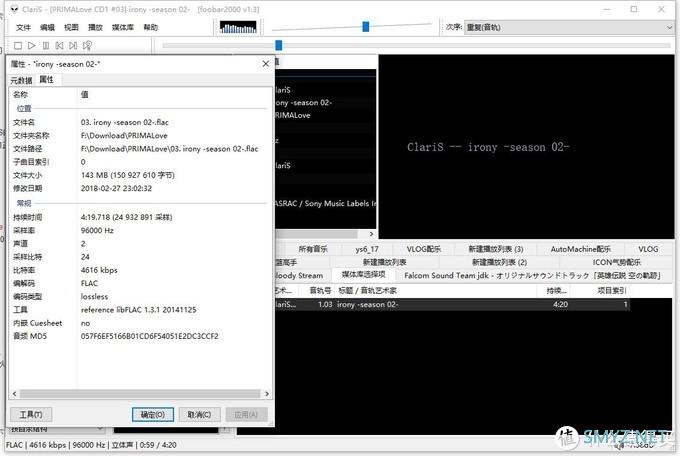The height and width of the screenshot is (456, 680).
Task: Click the seek bar position handle
Action: [278, 45]
